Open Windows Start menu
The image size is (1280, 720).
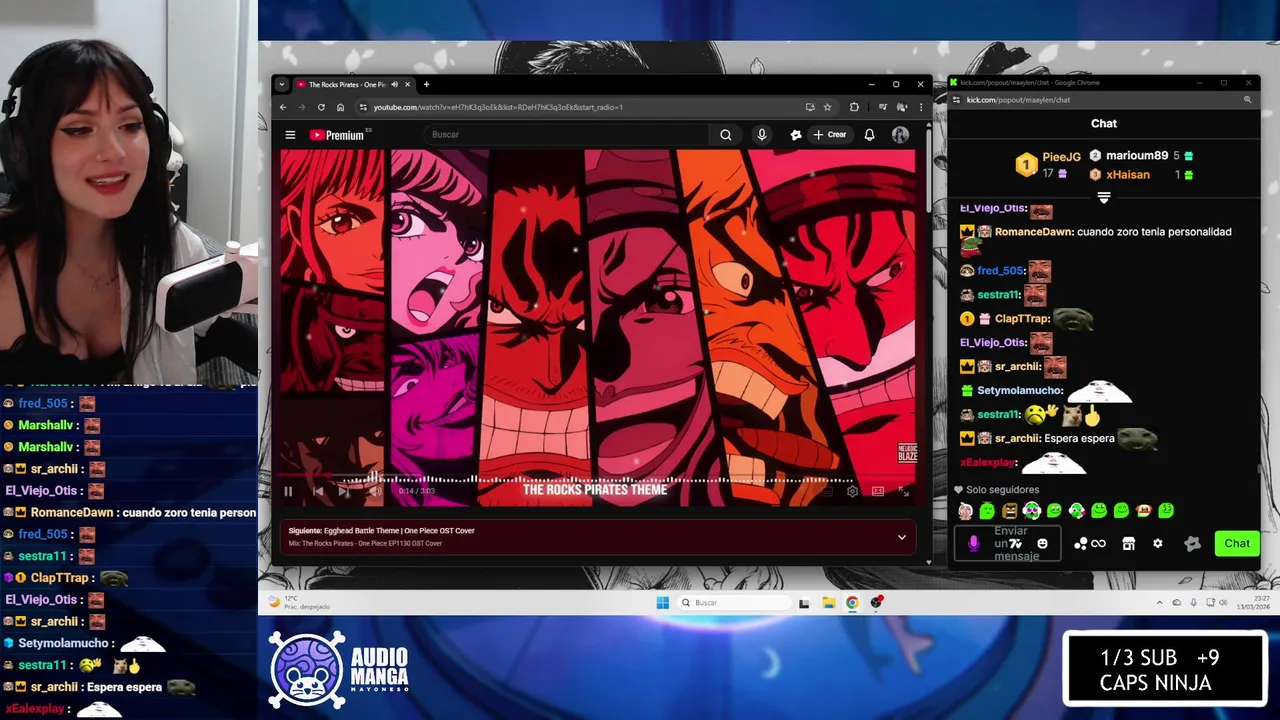tap(662, 603)
